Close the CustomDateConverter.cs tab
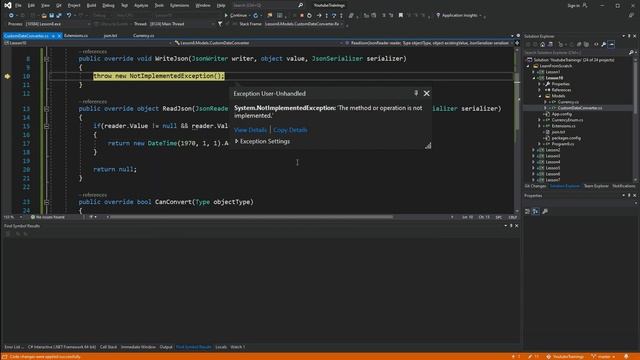The width and height of the screenshot is (640, 360). coord(60,36)
